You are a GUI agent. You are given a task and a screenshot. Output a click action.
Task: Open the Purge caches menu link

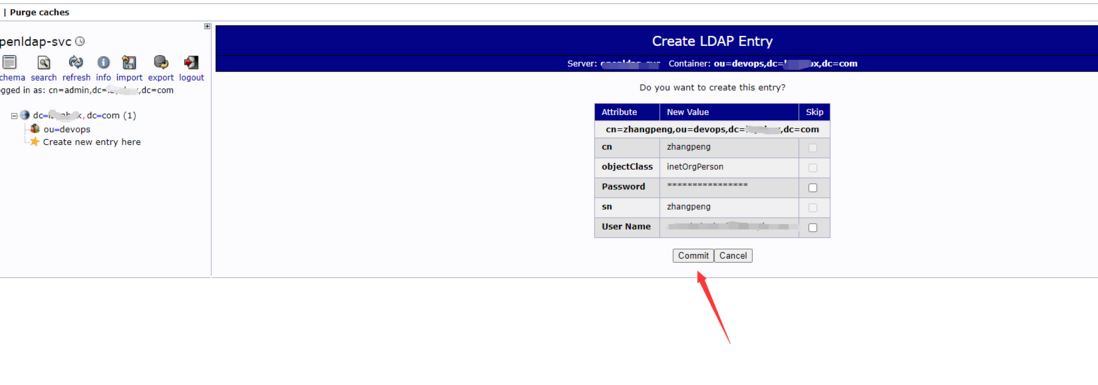click(x=39, y=13)
